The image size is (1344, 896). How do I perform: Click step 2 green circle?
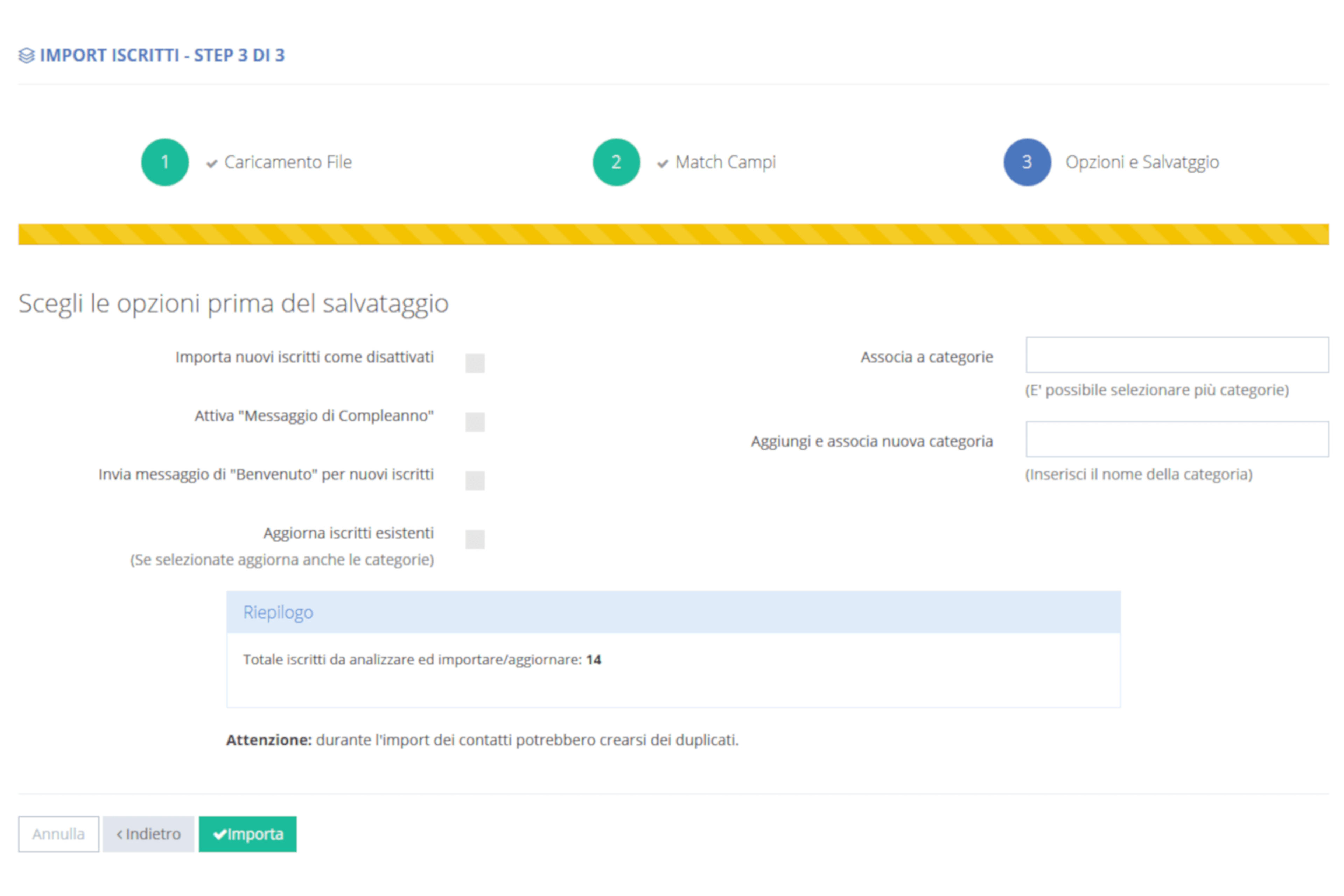617,162
